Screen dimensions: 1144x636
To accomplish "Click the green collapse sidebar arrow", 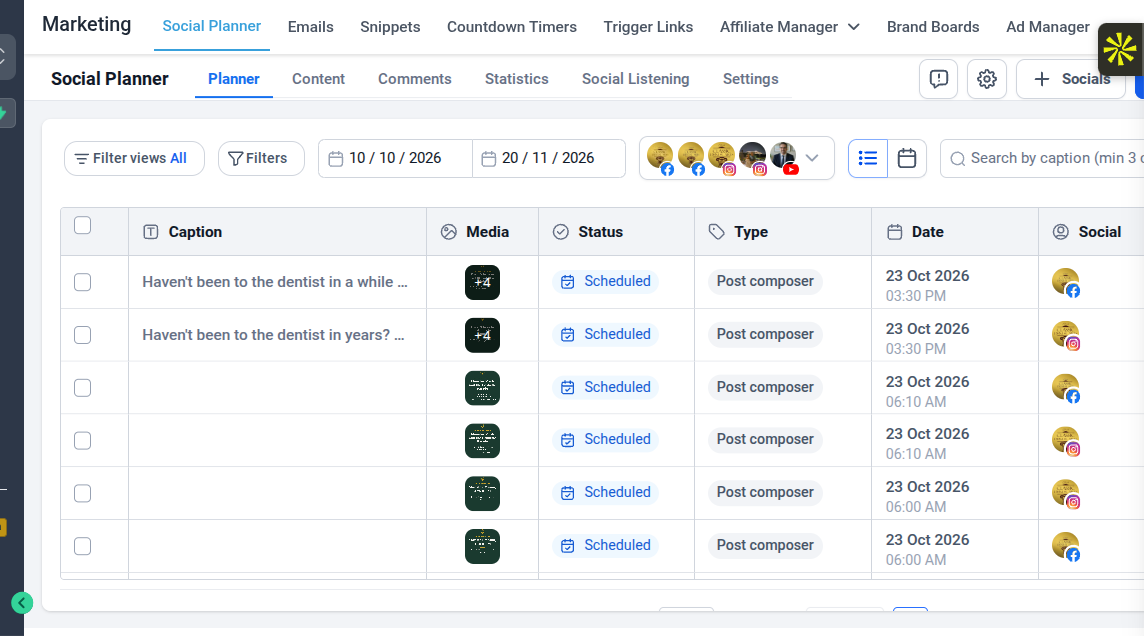I will [x=22, y=603].
